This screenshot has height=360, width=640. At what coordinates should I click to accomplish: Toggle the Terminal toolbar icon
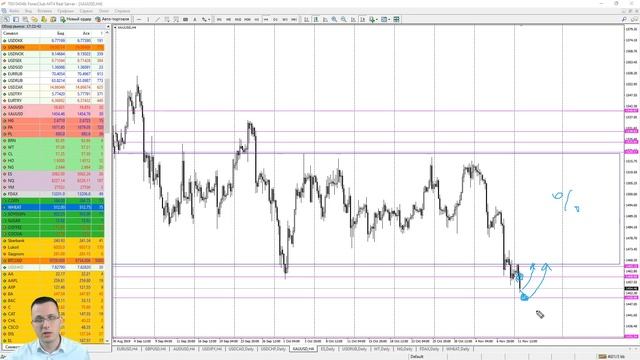point(53,19)
